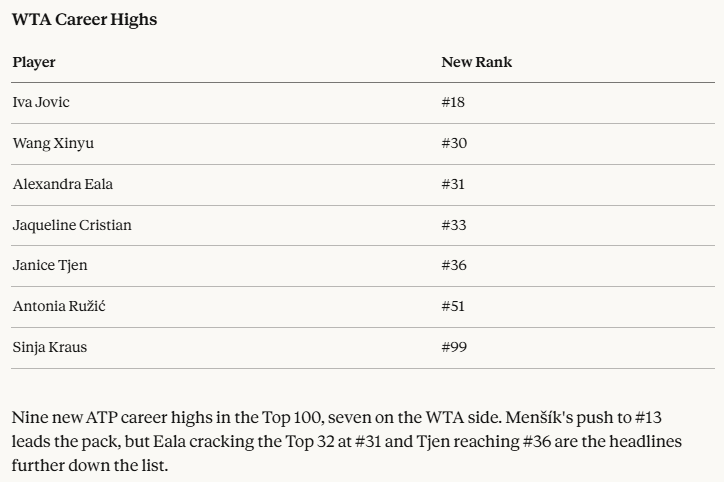Click Antonia Ružić in the table
The image size is (724, 482).
pos(59,306)
